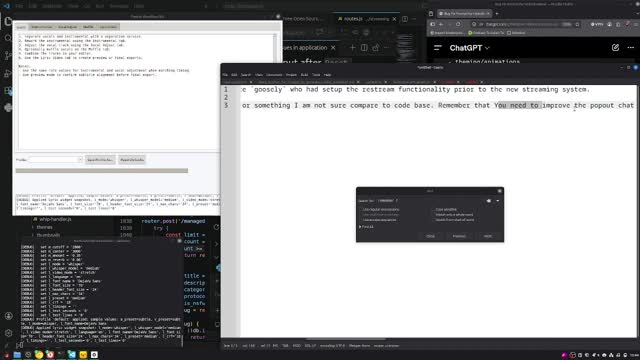Open VS Code Manage gear icon
This screenshot has height=360, width=640.
tap(8, 333)
